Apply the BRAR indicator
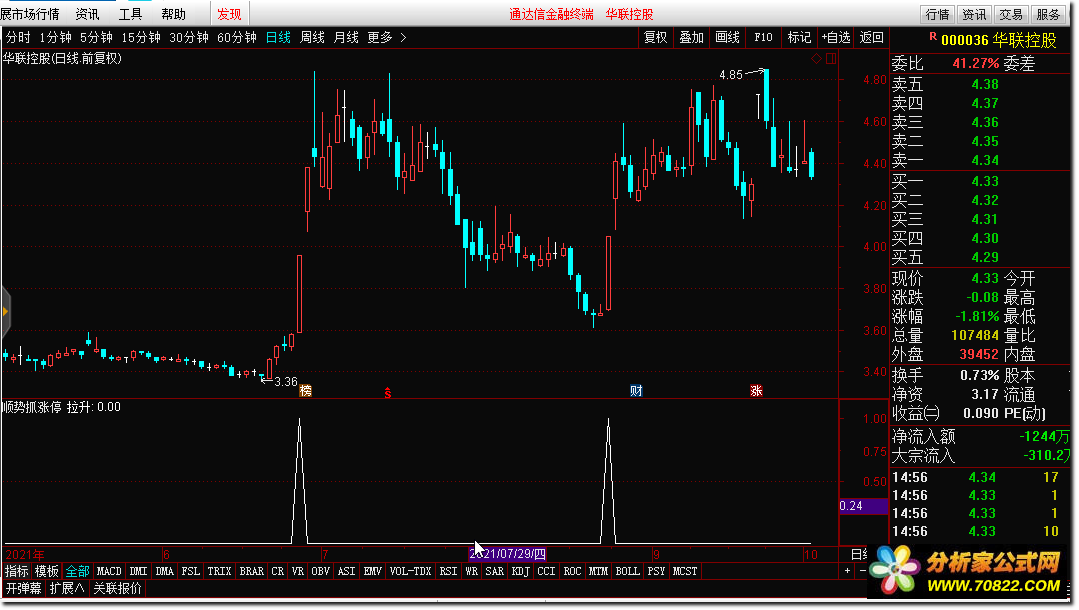The image size is (1079, 610). (251, 571)
